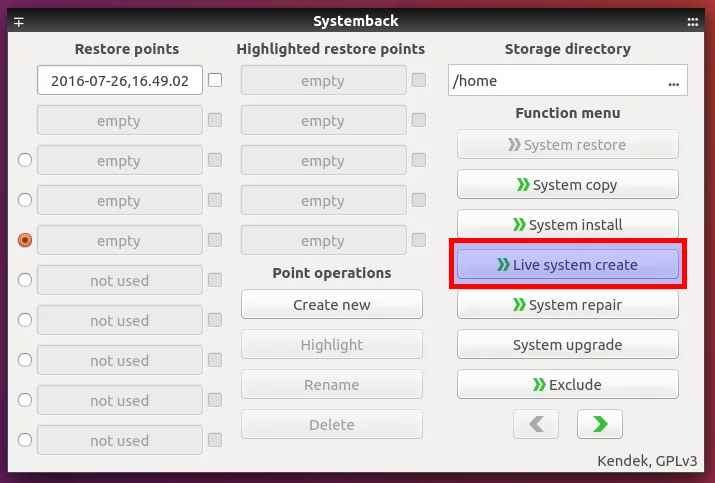Viewport: 715px width, 483px height.
Task: Click the green next-page arrow button
Action: pos(599,424)
